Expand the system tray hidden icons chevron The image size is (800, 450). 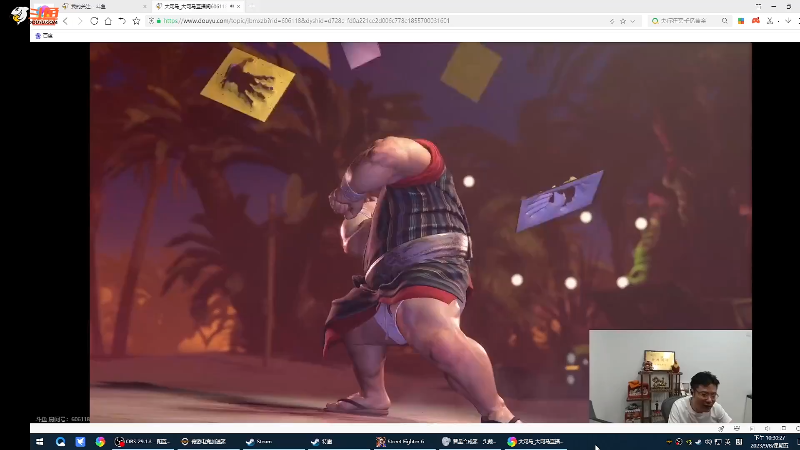point(669,442)
